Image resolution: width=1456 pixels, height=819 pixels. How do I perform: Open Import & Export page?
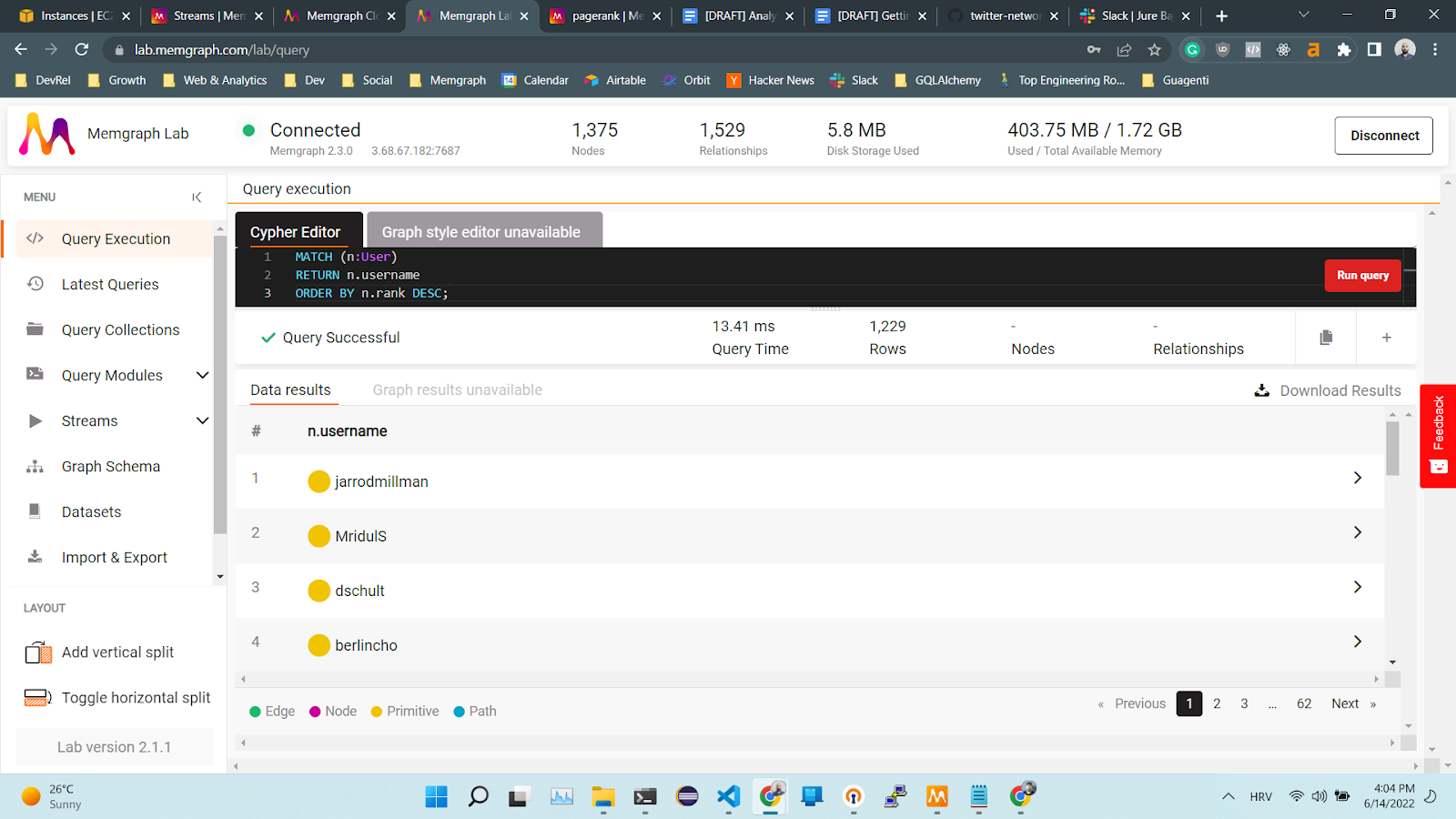pos(115,557)
